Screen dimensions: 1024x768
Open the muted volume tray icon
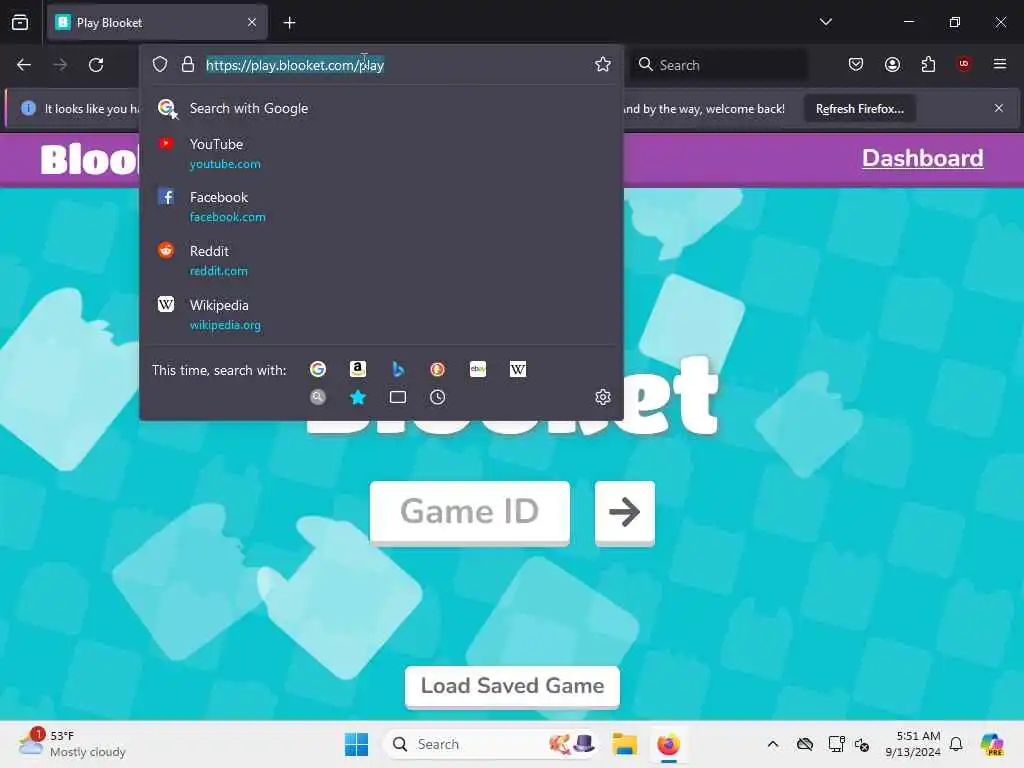(862, 744)
